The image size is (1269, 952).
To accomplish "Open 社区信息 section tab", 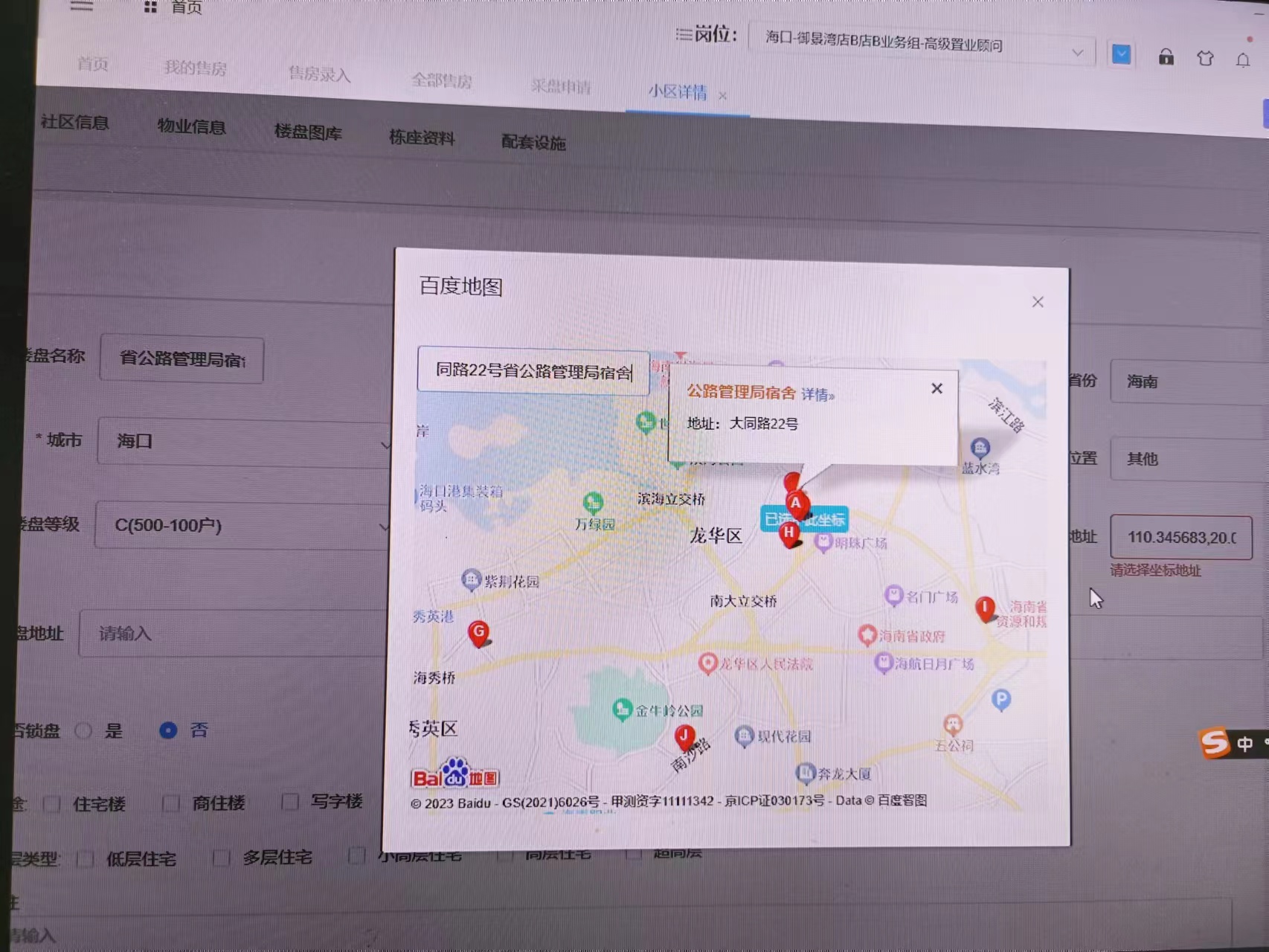I will coord(74,122).
